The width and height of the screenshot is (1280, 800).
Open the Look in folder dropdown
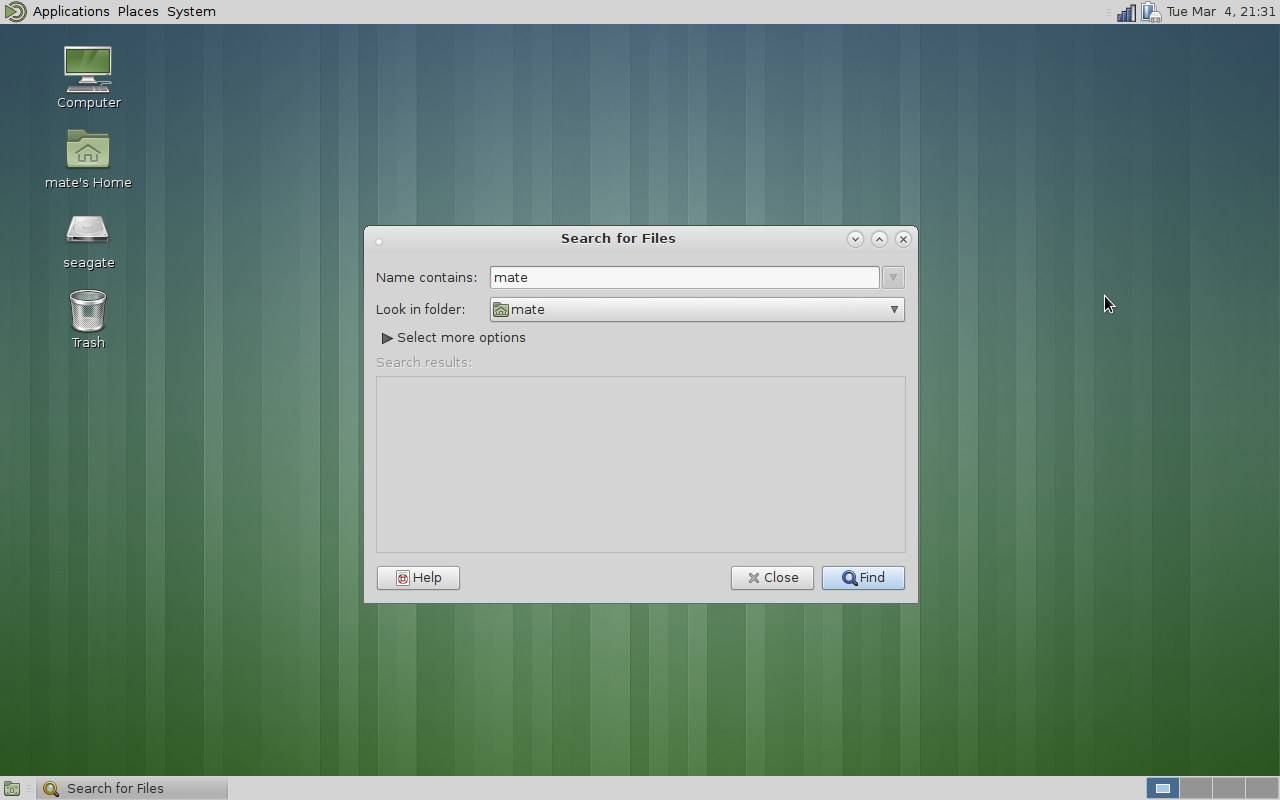tap(697, 310)
